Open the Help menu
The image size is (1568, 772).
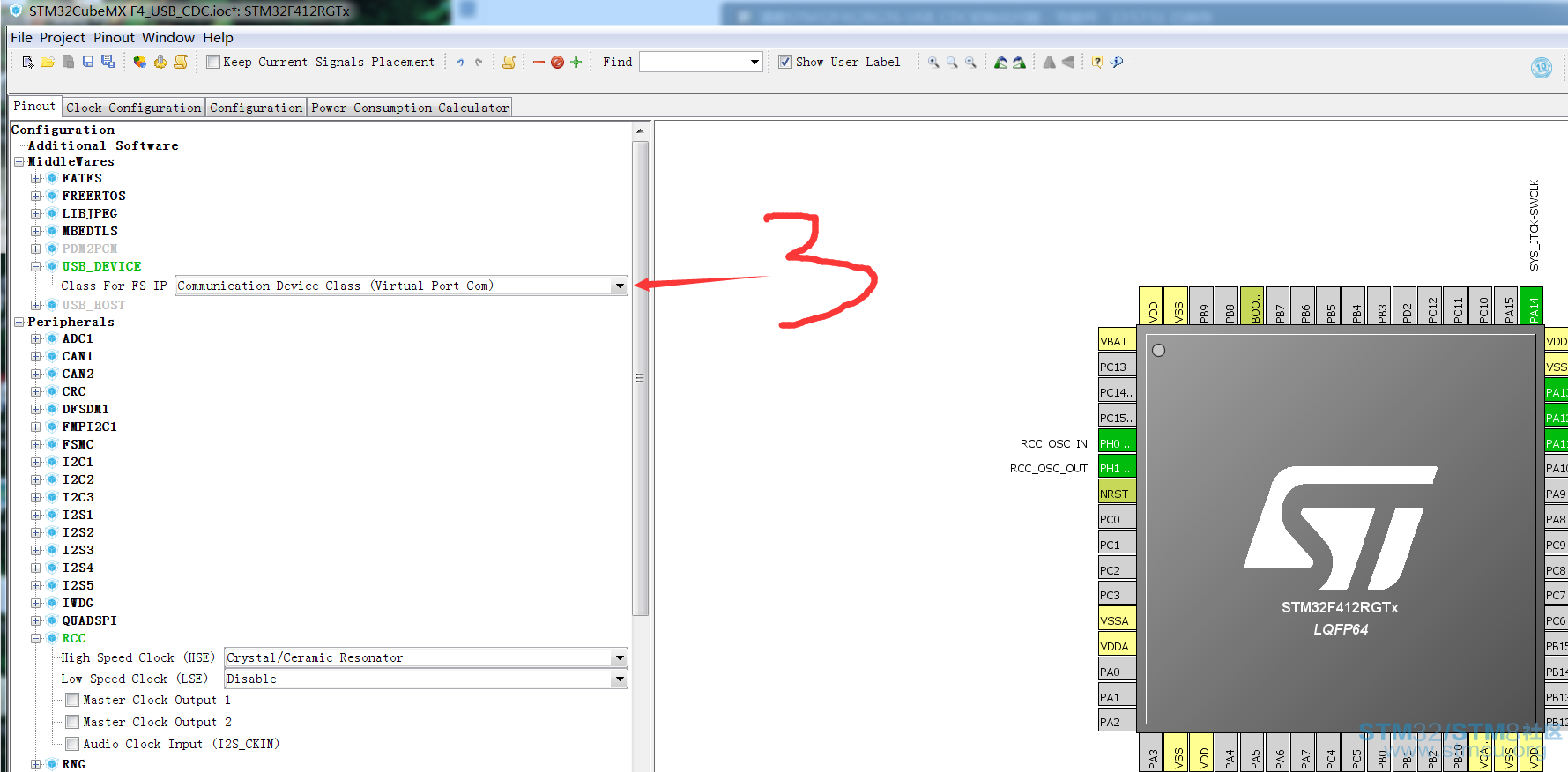click(x=218, y=37)
